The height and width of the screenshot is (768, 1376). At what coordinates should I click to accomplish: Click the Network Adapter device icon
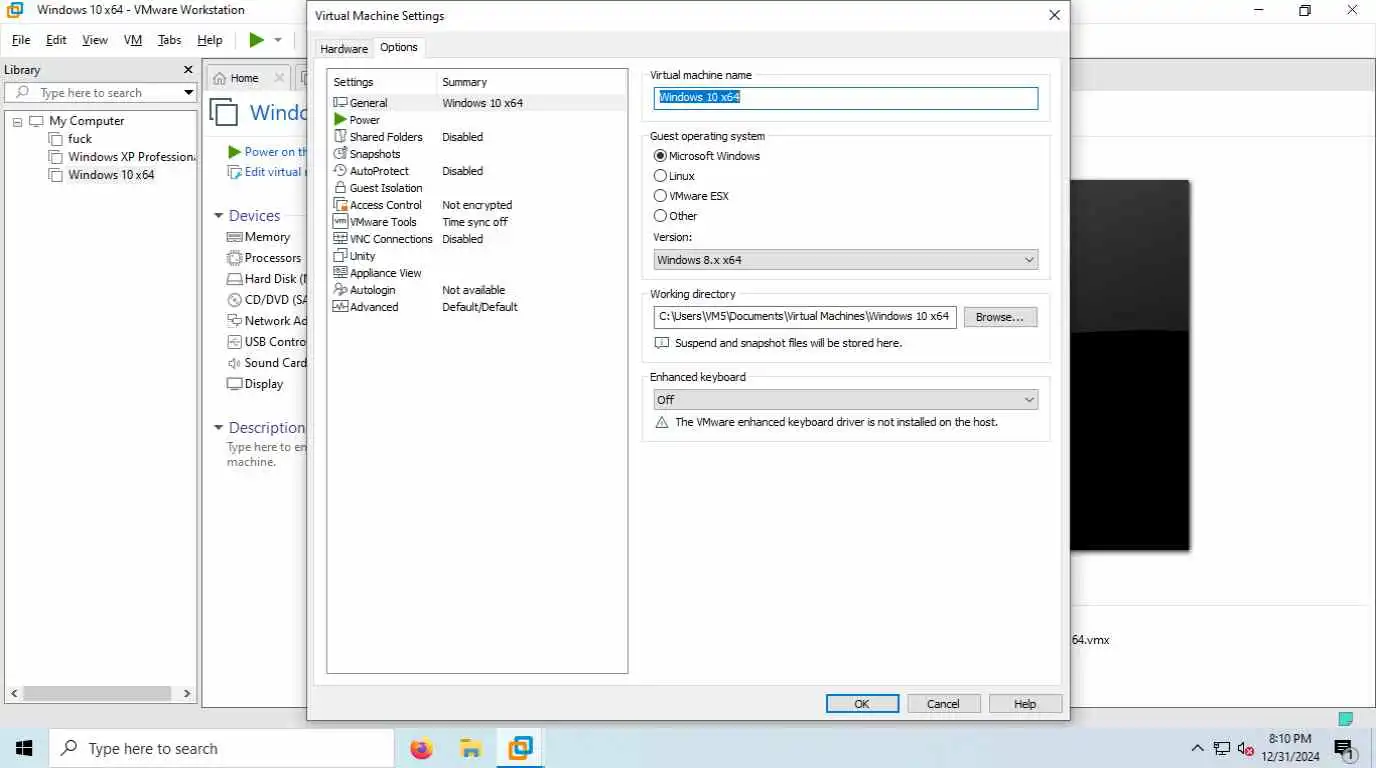point(235,321)
